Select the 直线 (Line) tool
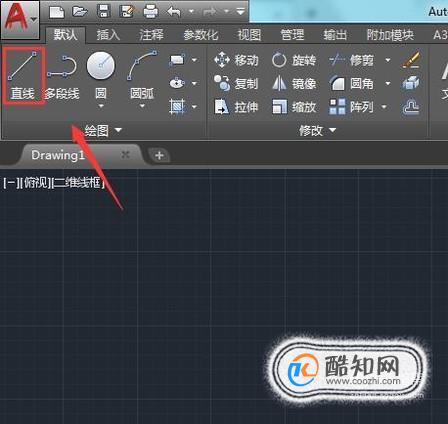 click(23, 76)
